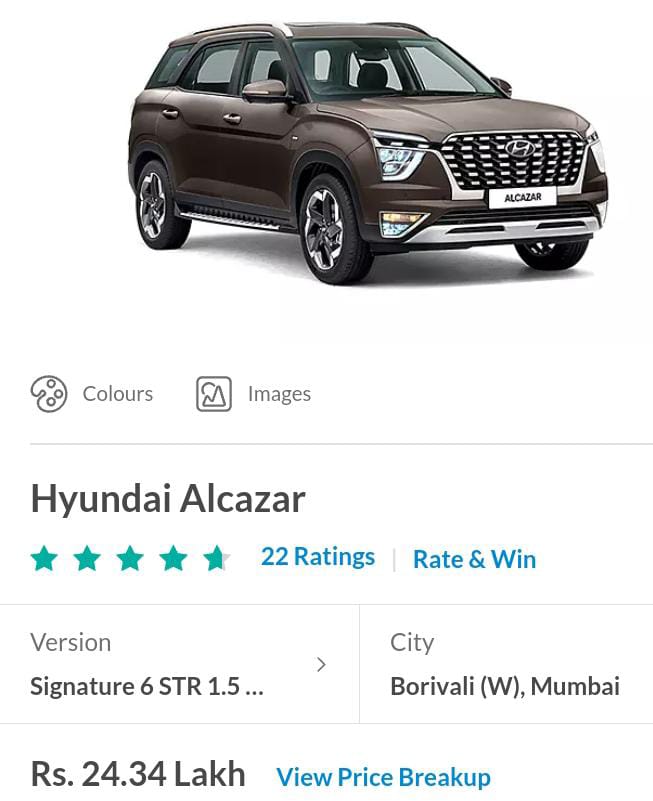Viewport: 653px width, 801px height.
Task: Click the City field label
Action: [412, 643]
